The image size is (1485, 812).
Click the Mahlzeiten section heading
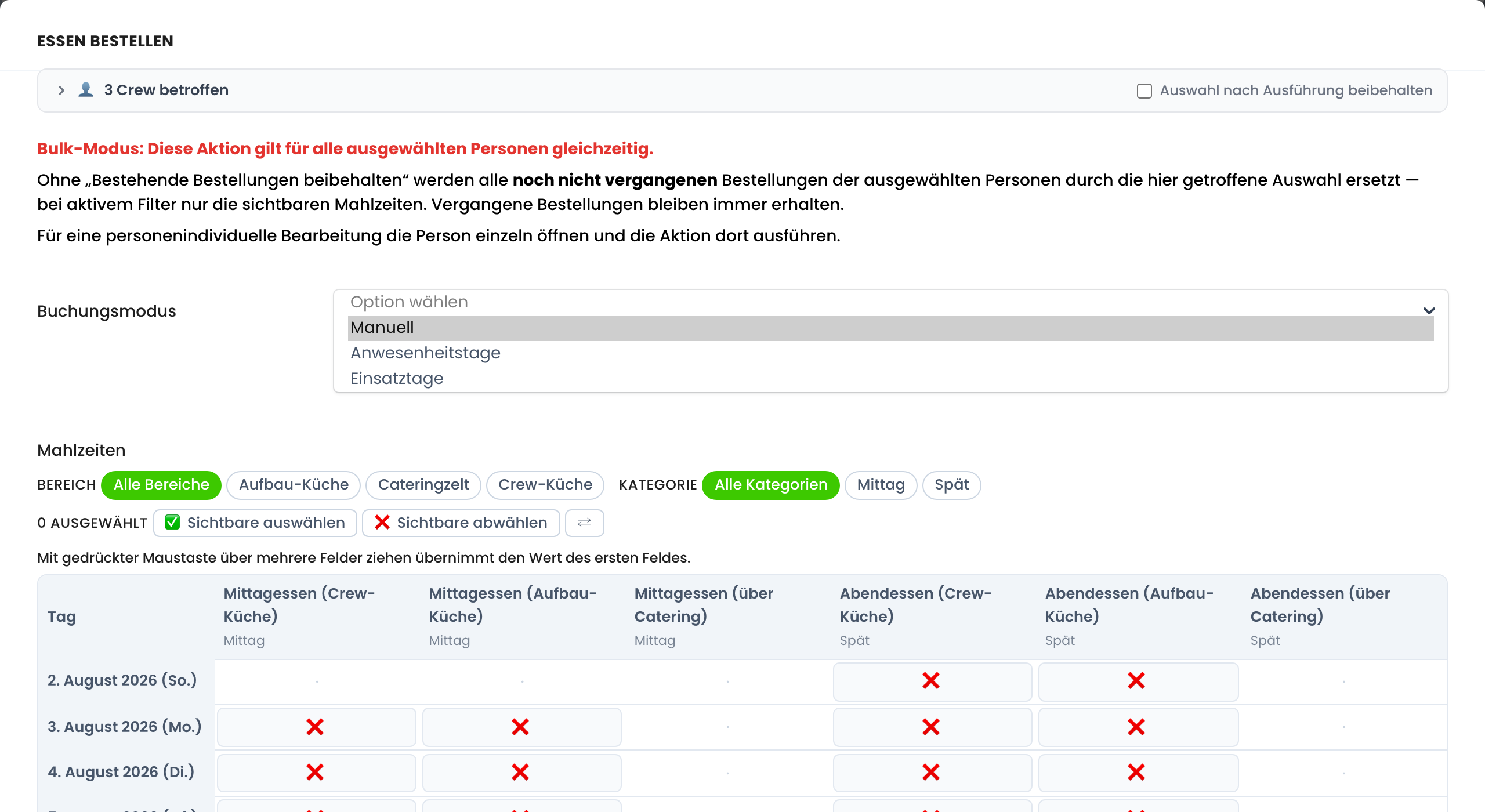click(81, 451)
